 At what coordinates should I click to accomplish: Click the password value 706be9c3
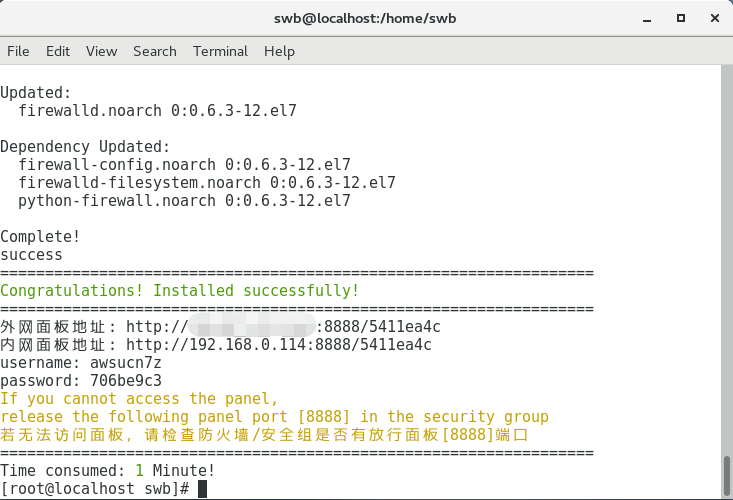(126, 381)
